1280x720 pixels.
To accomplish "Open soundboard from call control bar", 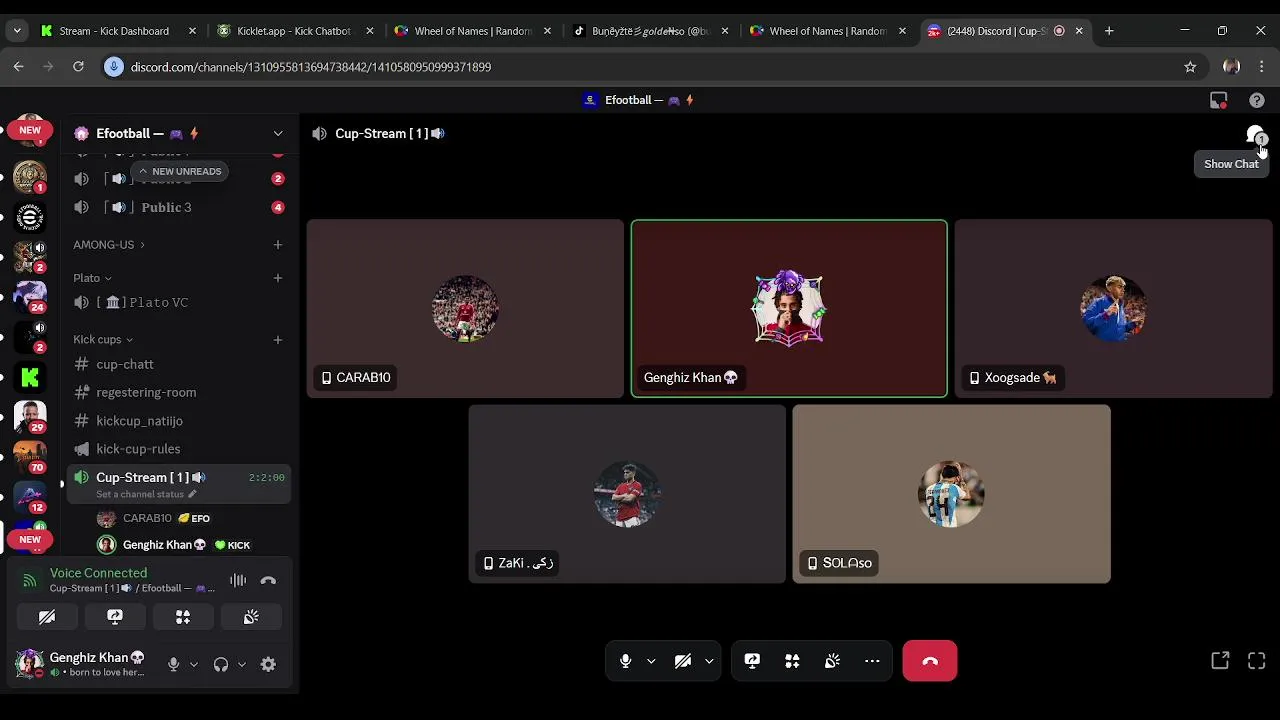I will click(x=832, y=661).
